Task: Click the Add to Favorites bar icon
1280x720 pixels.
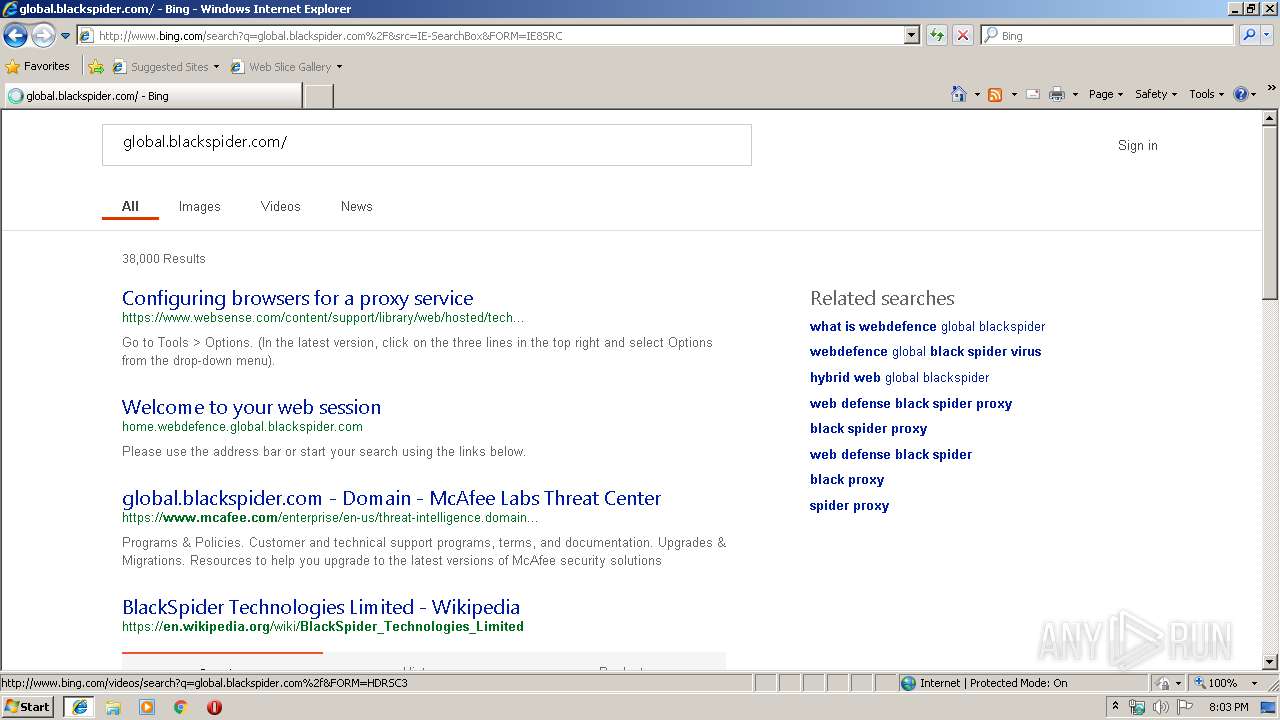Action: 96,67
